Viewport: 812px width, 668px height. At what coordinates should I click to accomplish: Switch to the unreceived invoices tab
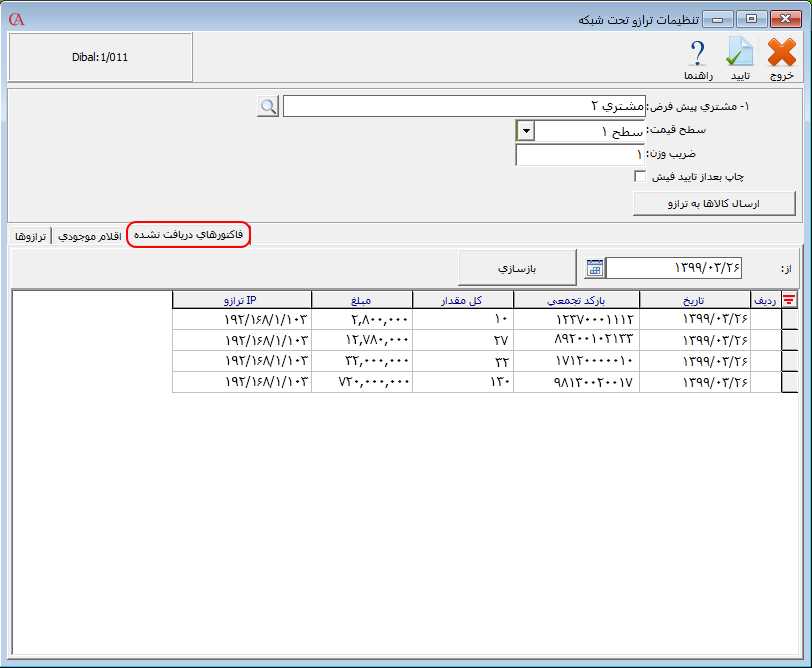[x=188, y=234]
